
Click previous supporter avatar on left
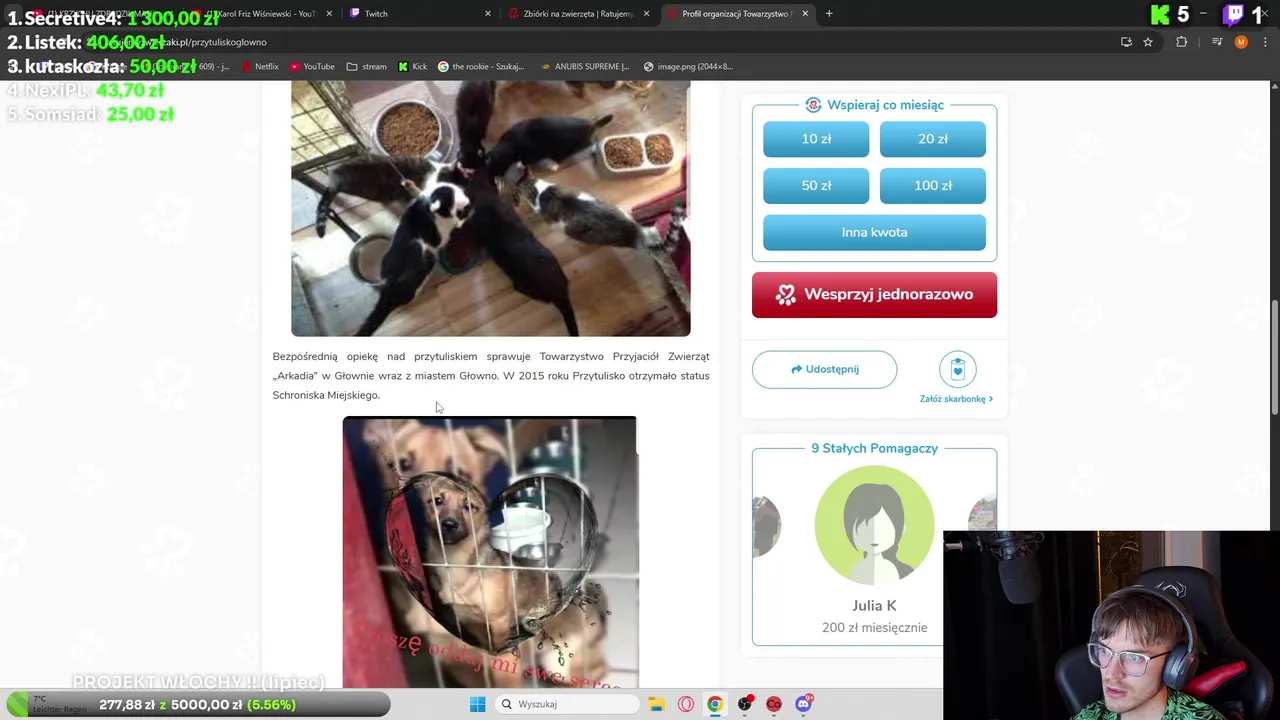tap(767, 525)
